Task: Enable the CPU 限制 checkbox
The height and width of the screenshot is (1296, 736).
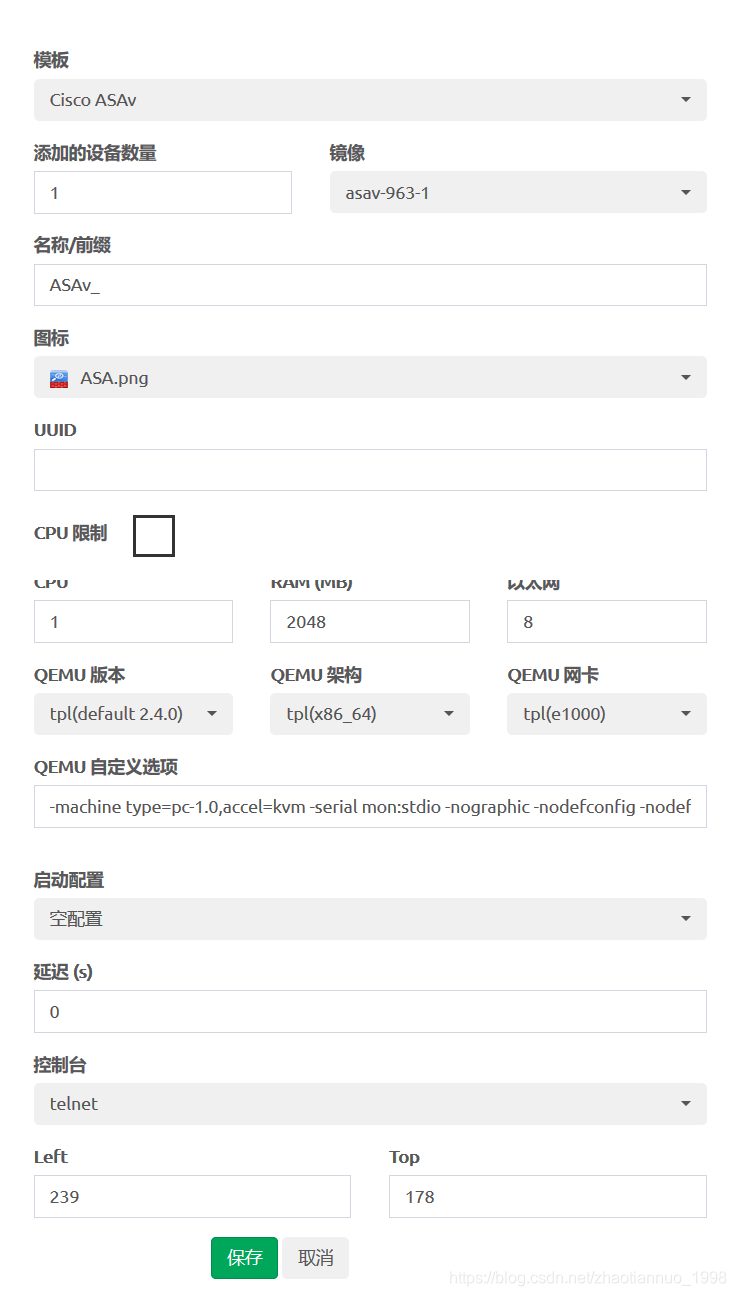Action: [x=153, y=536]
